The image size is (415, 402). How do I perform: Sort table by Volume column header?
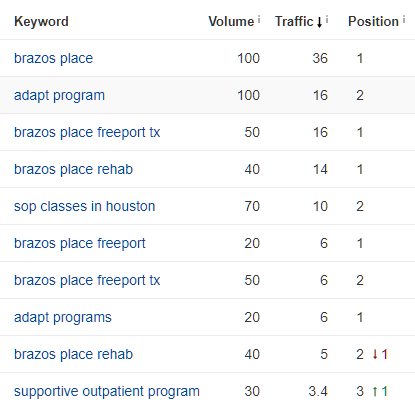[x=231, y=22]
